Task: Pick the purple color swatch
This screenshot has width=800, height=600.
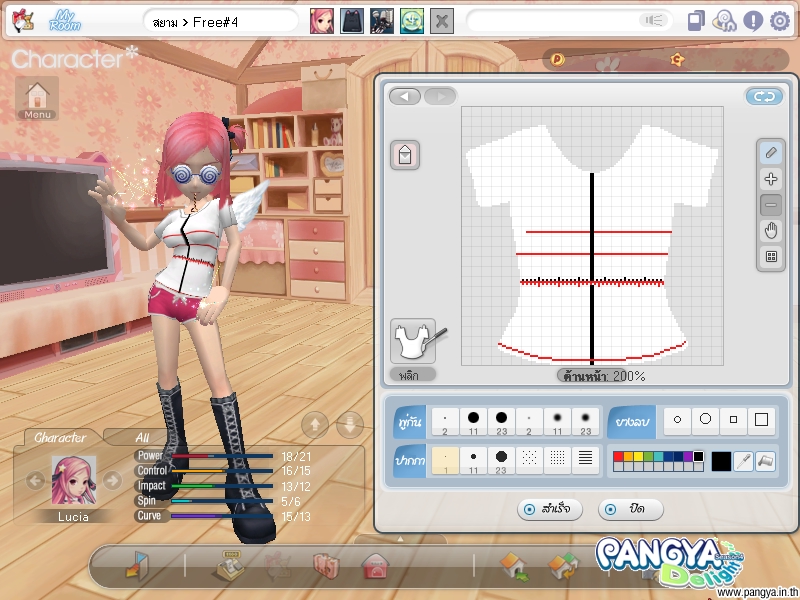Action: (x=688, y=456)
